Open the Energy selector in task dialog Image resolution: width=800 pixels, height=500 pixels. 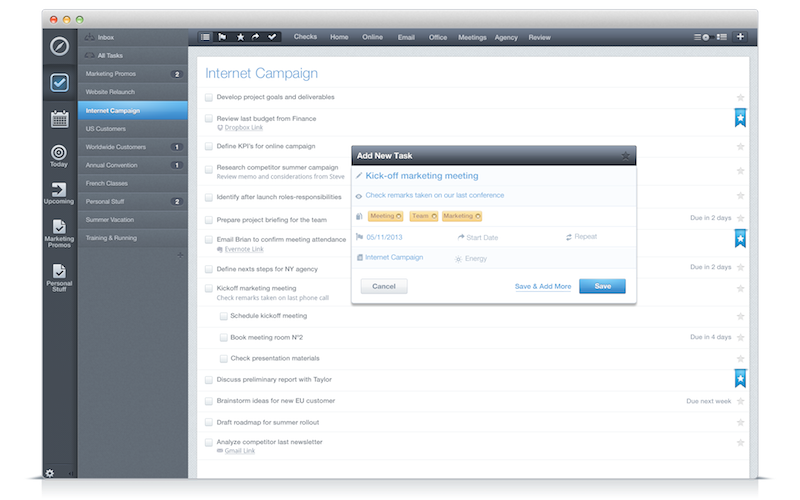[x=472, y=258]
